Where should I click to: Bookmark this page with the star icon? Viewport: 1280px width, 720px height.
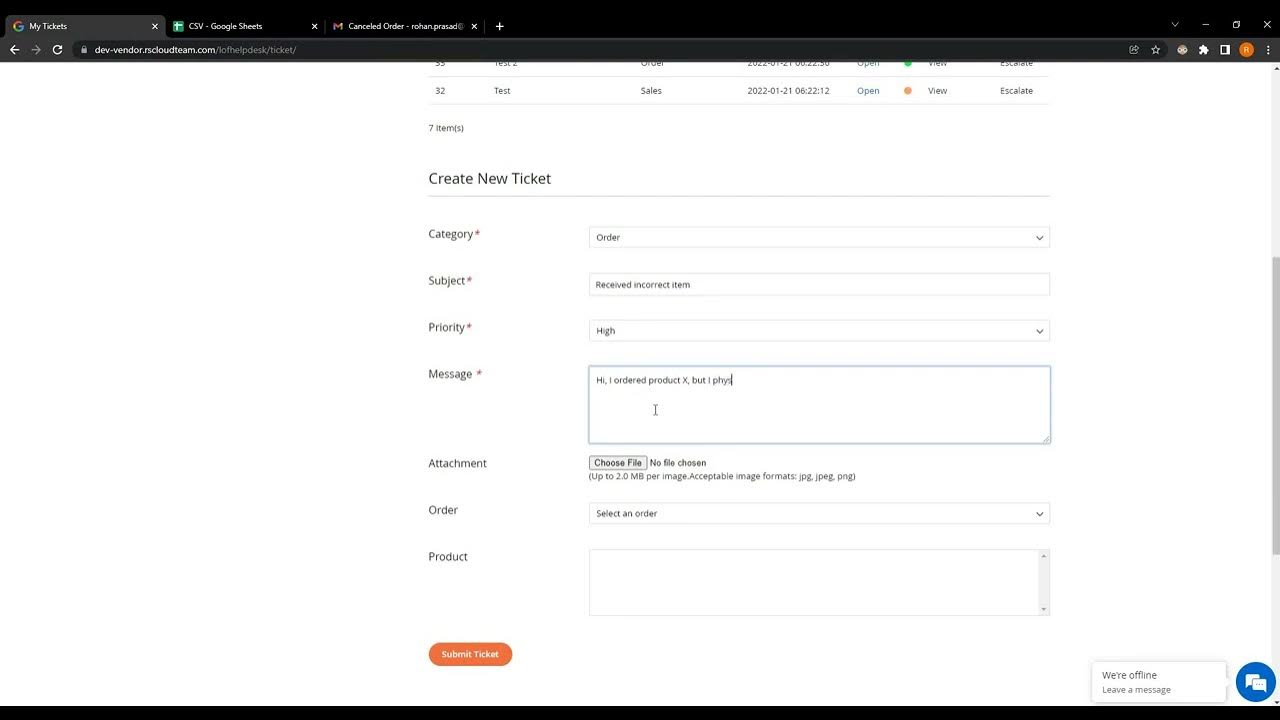[x=1156, y=49]
